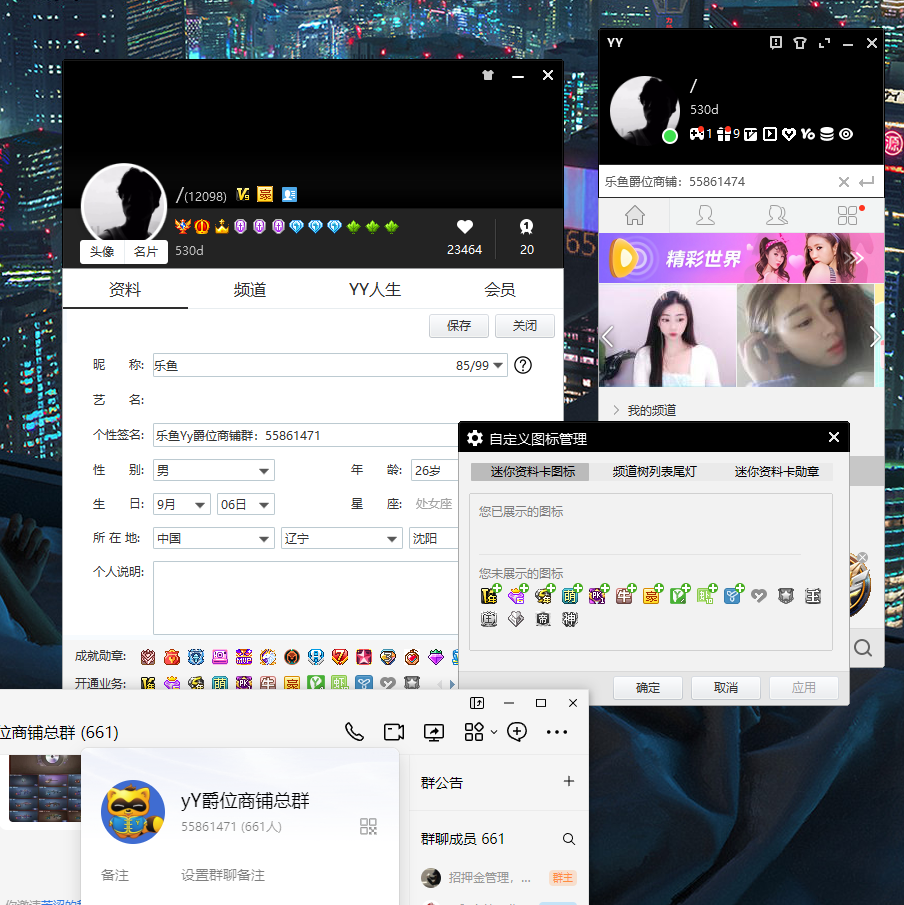Add the PK icon to displayed icons
This screenshot has width=904, height=905.
597,595
